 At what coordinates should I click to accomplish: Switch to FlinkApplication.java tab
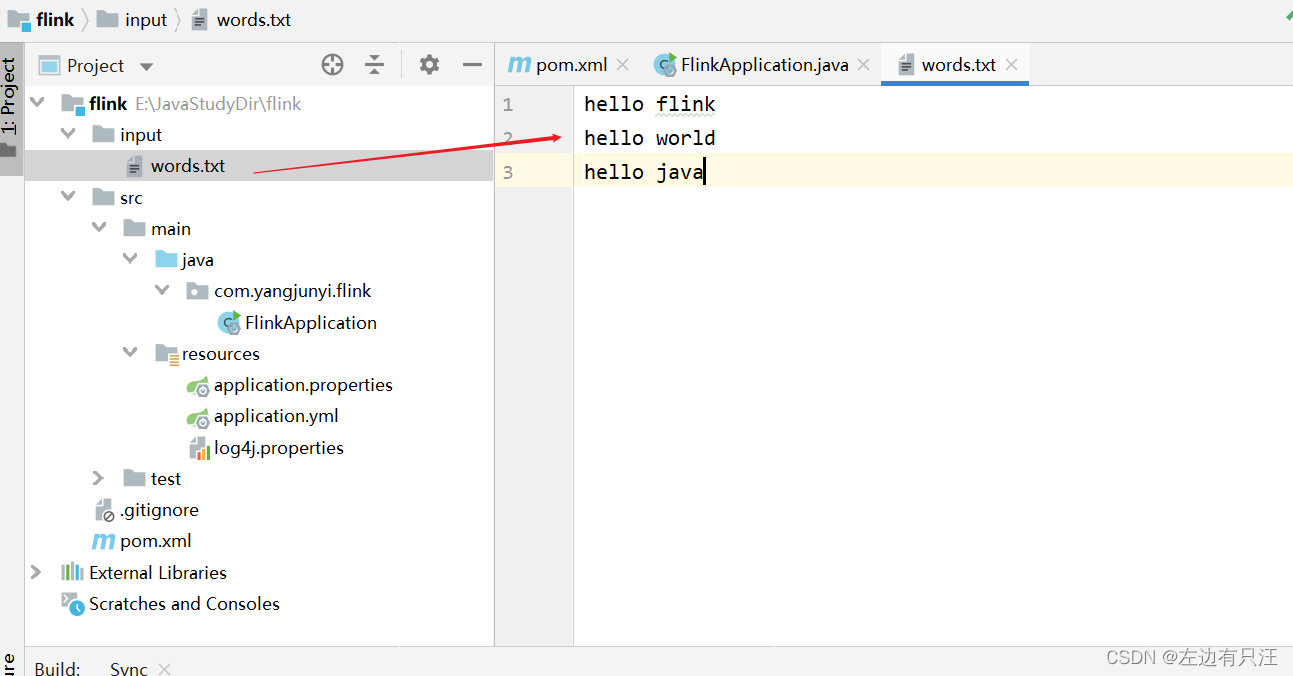coord(751,65)
